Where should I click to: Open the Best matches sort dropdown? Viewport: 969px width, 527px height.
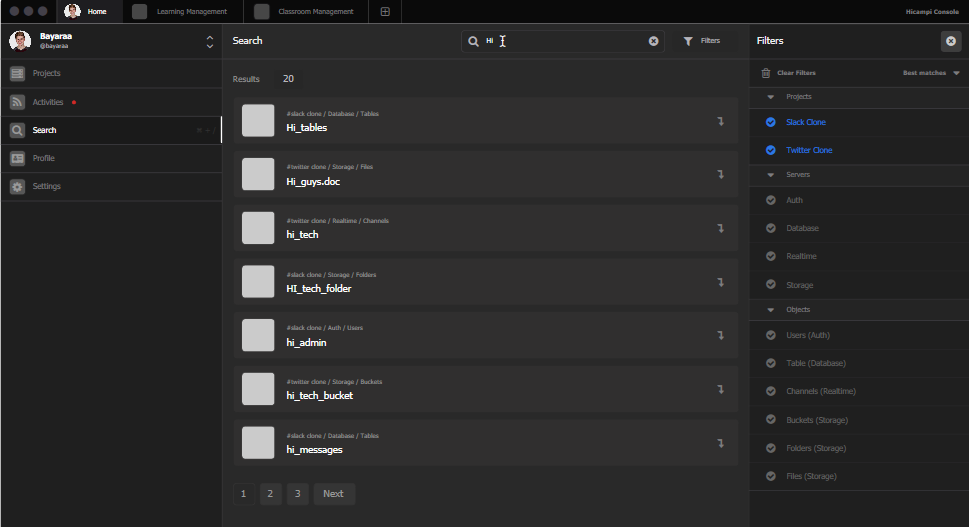pos(931,73)
